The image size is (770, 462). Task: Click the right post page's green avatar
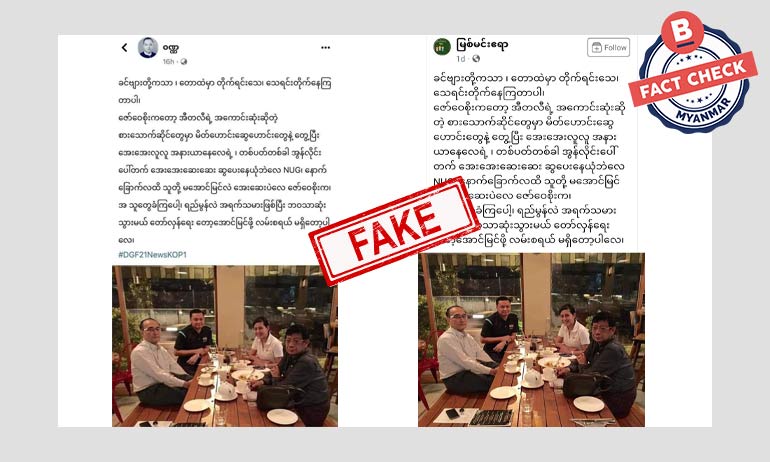442,47
